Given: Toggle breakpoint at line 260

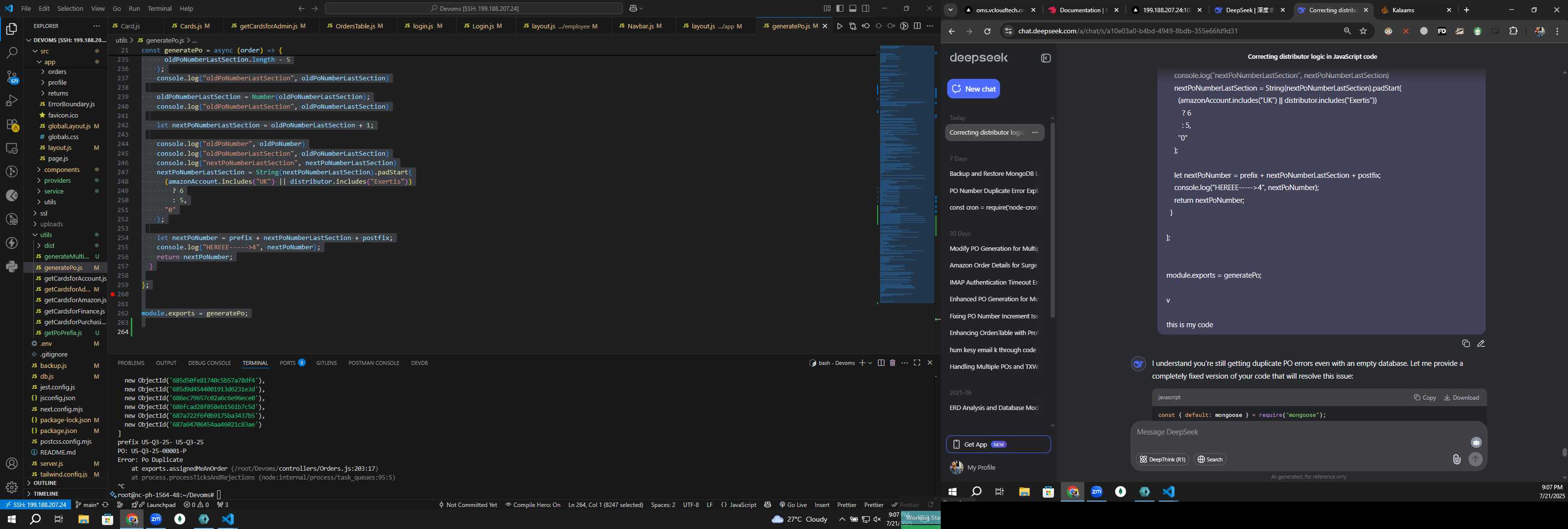Looking at the screenshot, I should pyautogui.click(x=113, y=294).
